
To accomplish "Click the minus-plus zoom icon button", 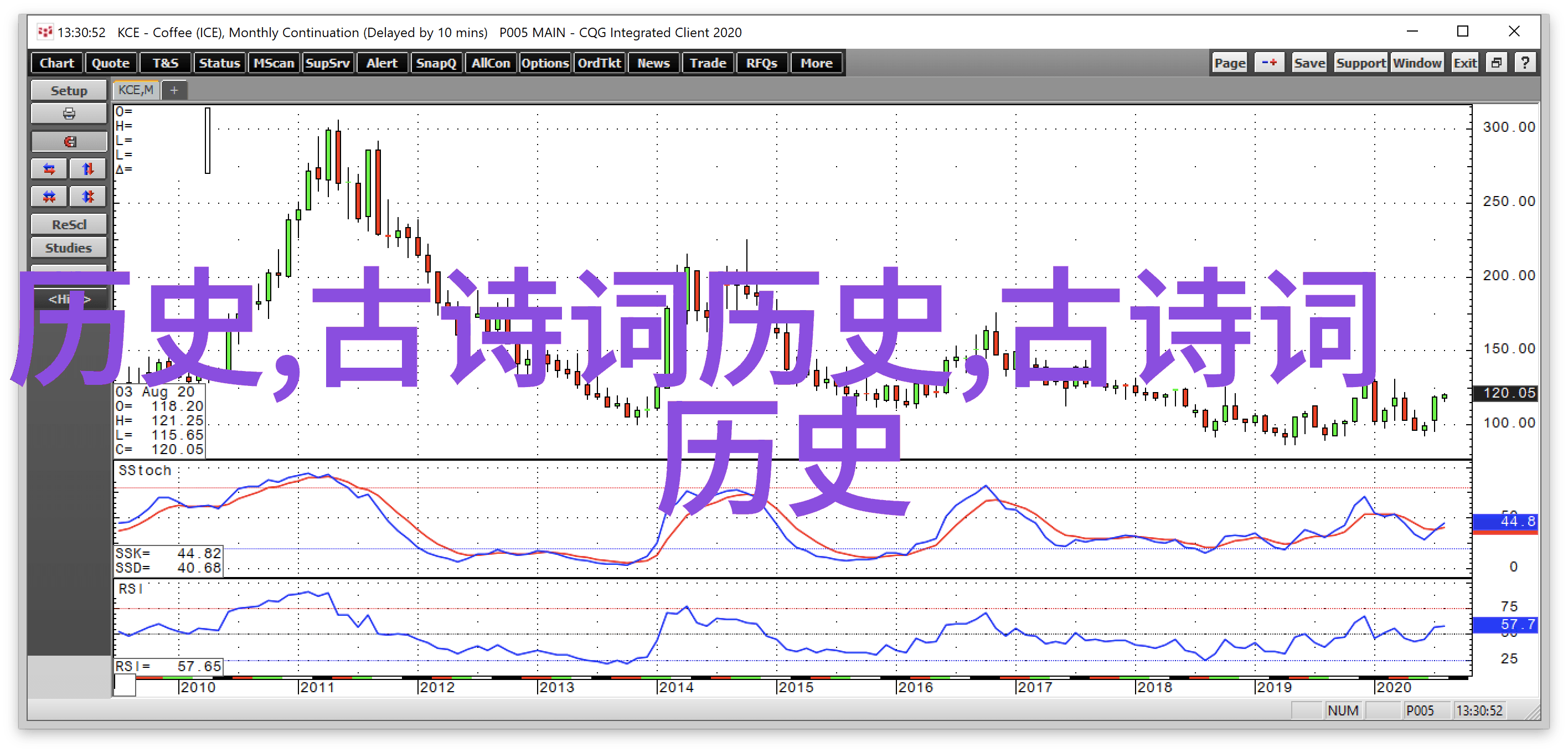I will tap(1269, 63).
